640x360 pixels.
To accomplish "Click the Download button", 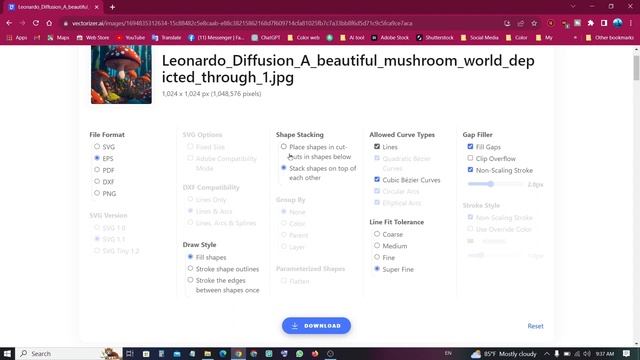I will point(316,326).
